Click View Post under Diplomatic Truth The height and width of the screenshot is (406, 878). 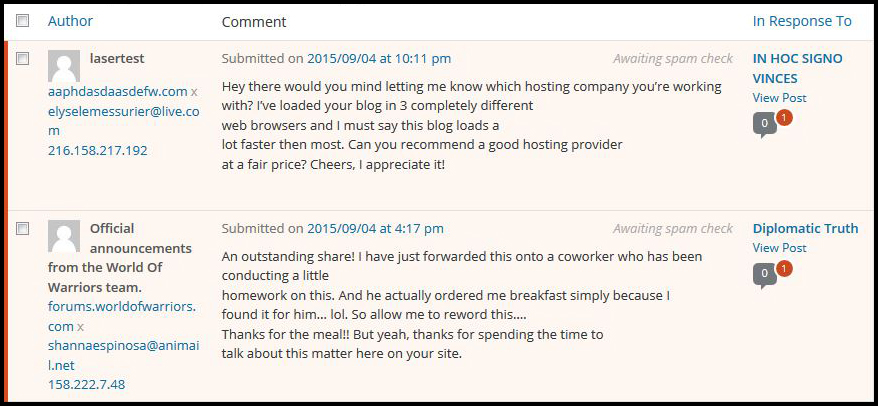[779, 248]
